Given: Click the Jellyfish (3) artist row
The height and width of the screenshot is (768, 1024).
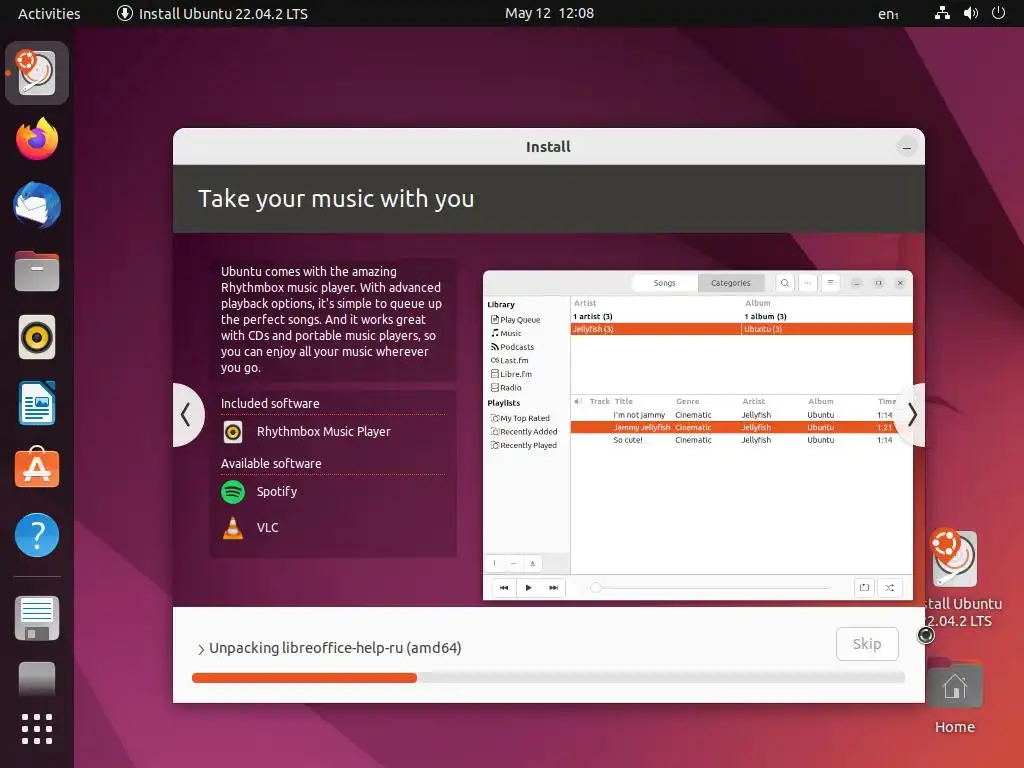Looking at the screenshot, I should pyautogui.click(x=656, y=329).
